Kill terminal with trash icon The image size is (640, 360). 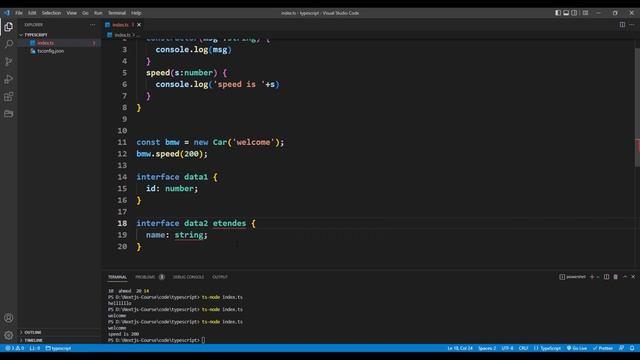coord(616,277)
